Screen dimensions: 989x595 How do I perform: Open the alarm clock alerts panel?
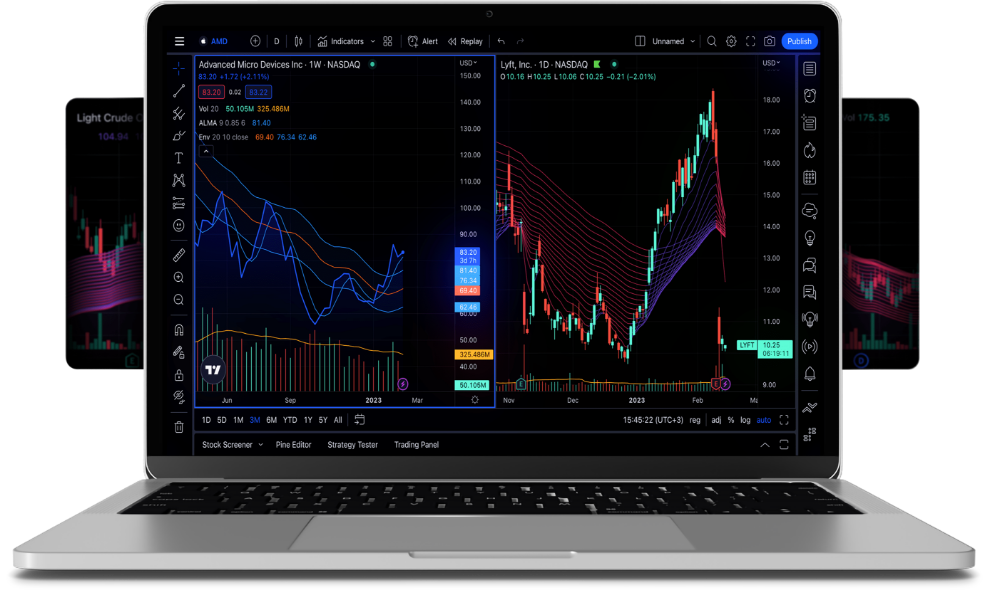tap(809, 96)
